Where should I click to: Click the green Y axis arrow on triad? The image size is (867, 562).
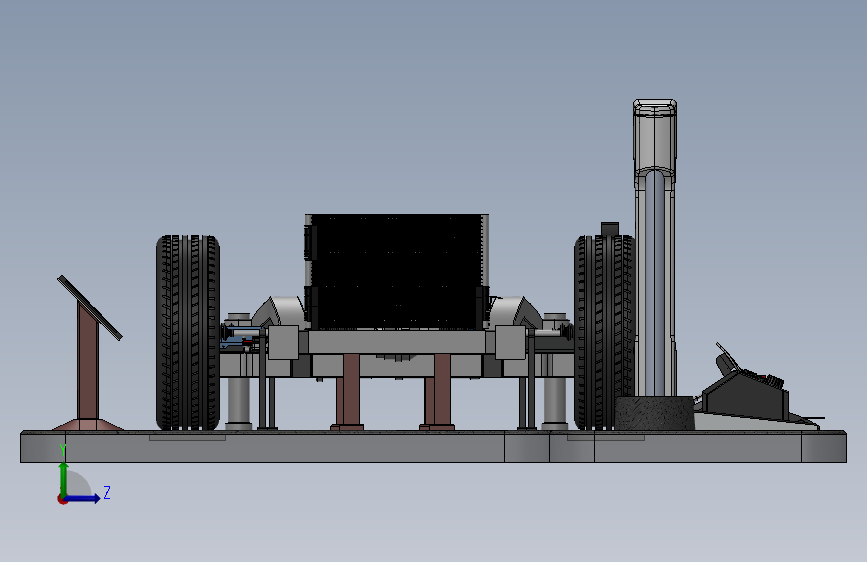[64, 478]
